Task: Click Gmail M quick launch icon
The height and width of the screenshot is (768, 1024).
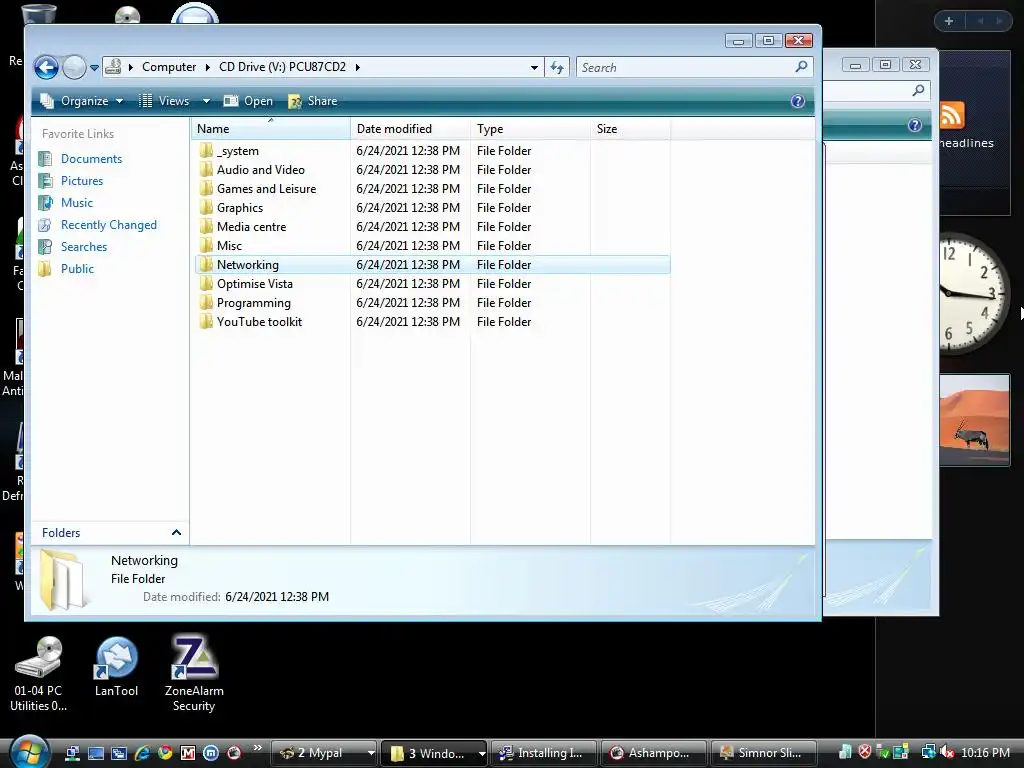Action: [x=187, y=753]
